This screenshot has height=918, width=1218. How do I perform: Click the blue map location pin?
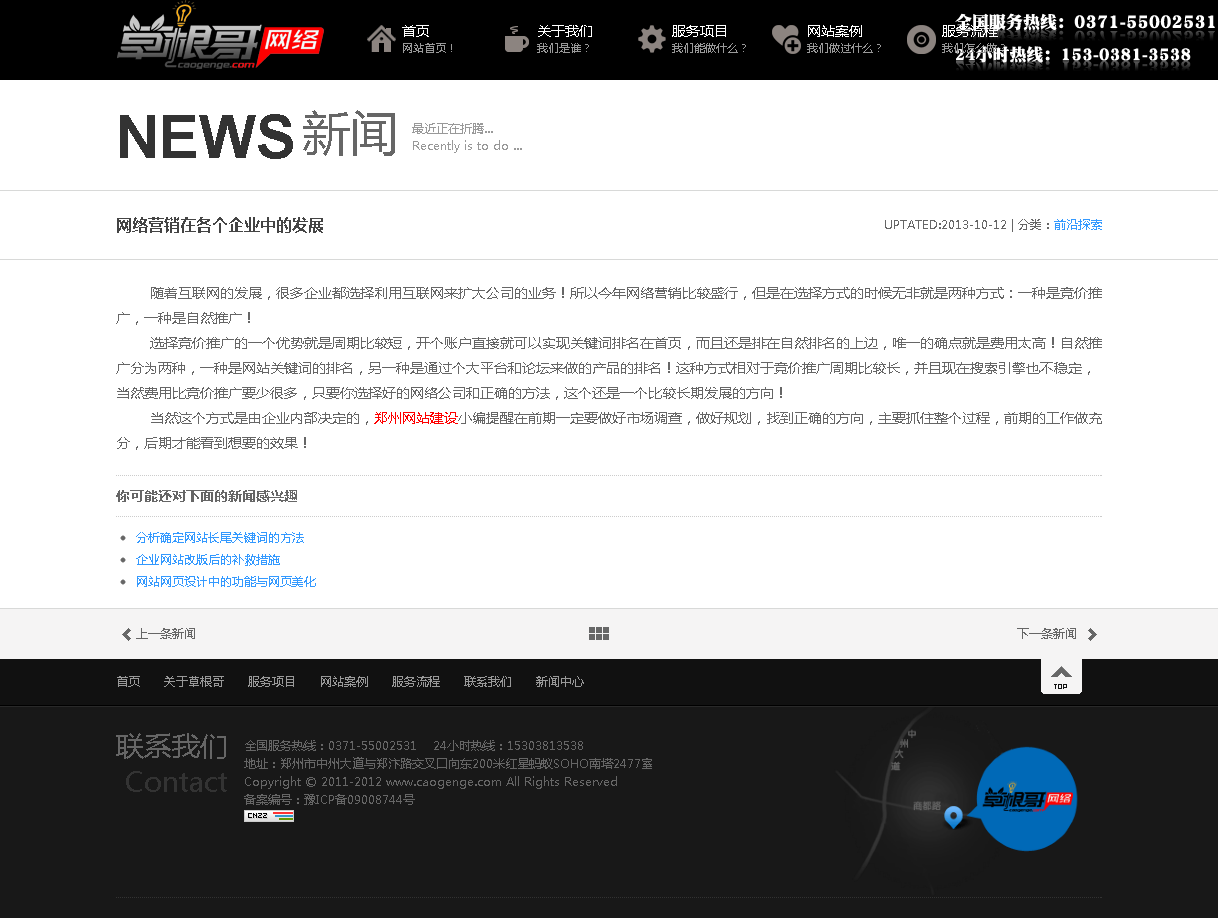(954, 818)
